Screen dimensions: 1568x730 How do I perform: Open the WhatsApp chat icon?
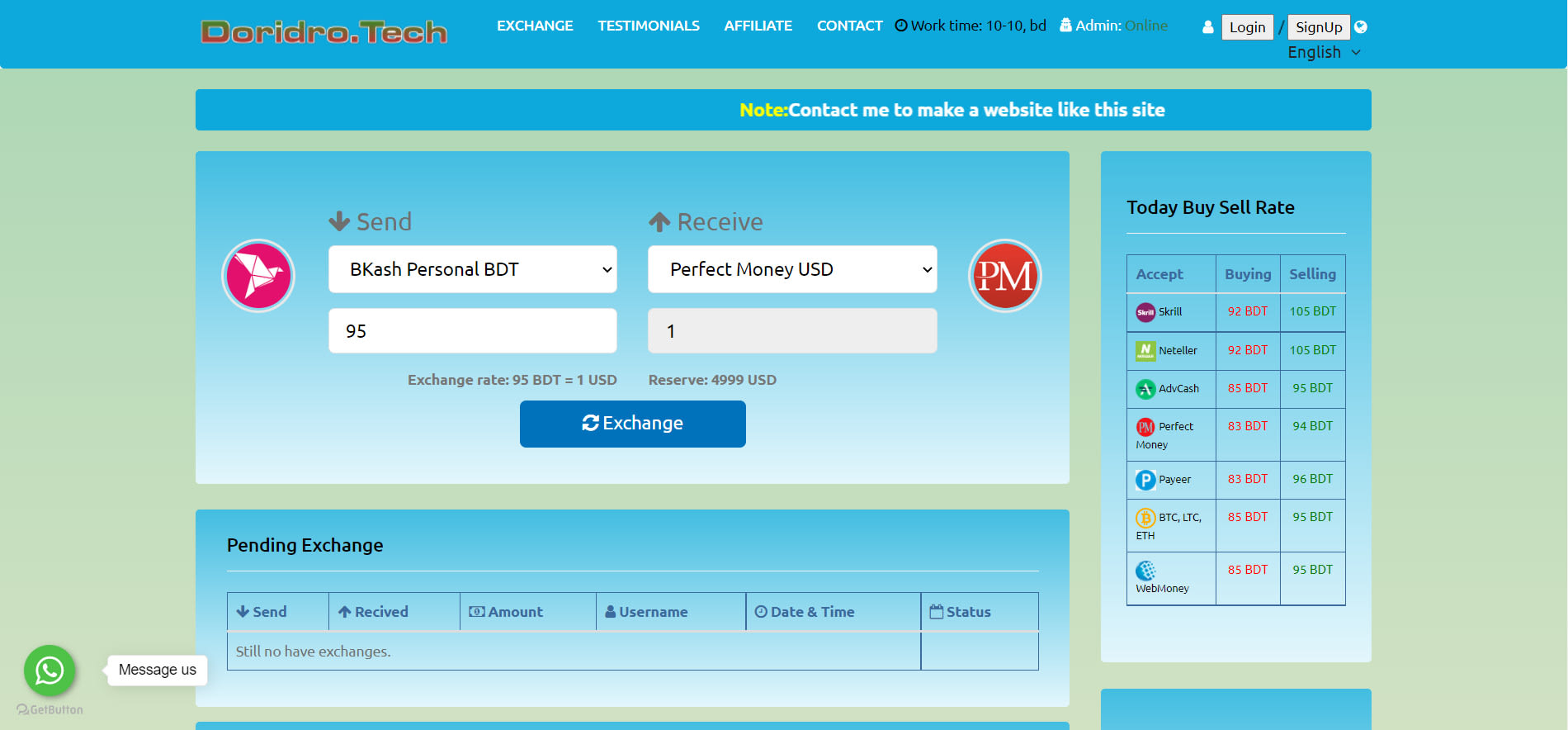pos(50,670)
